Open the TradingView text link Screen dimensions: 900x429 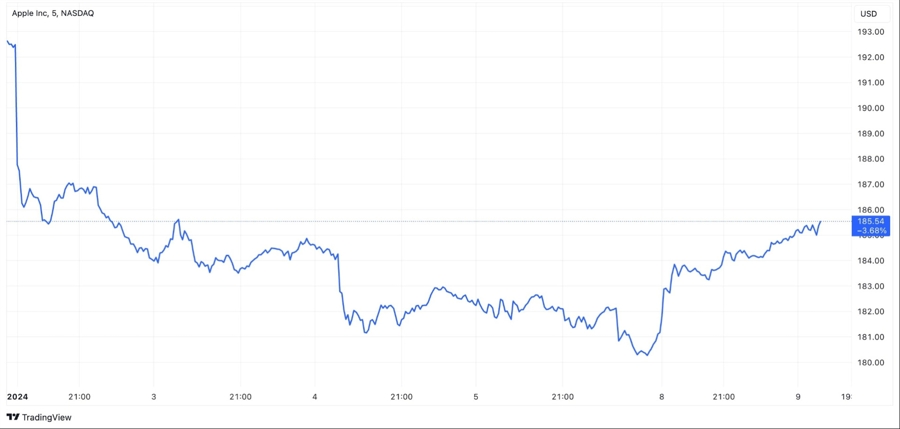[46, 417]
